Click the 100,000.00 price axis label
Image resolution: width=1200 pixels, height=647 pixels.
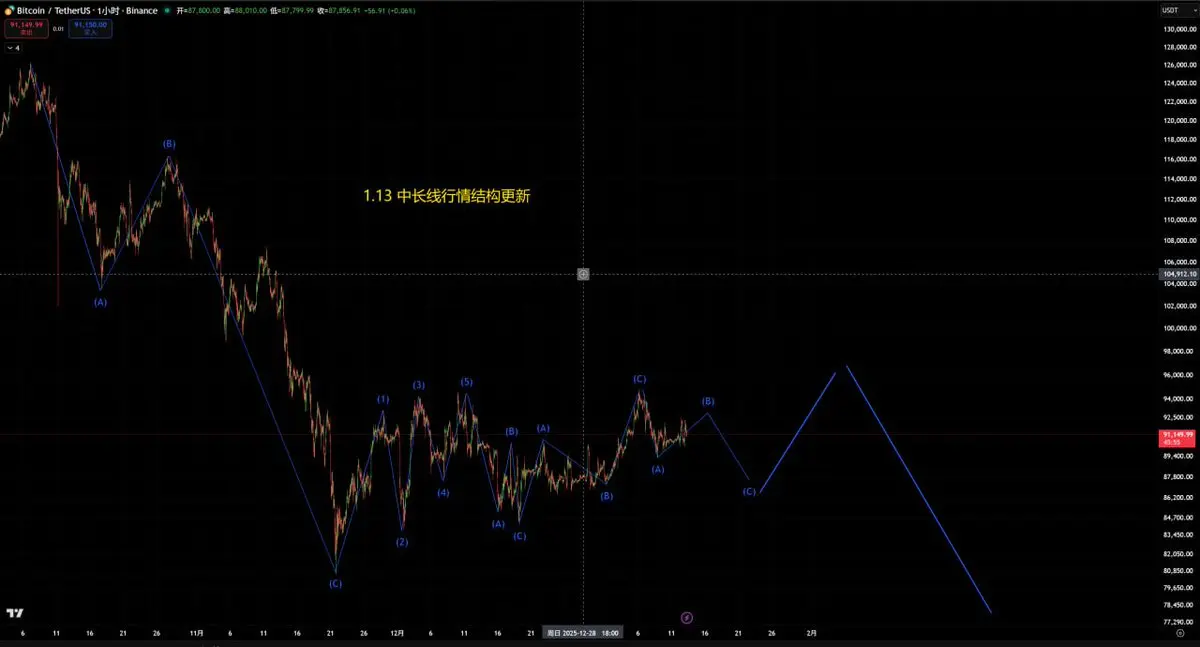[1180, 328]
